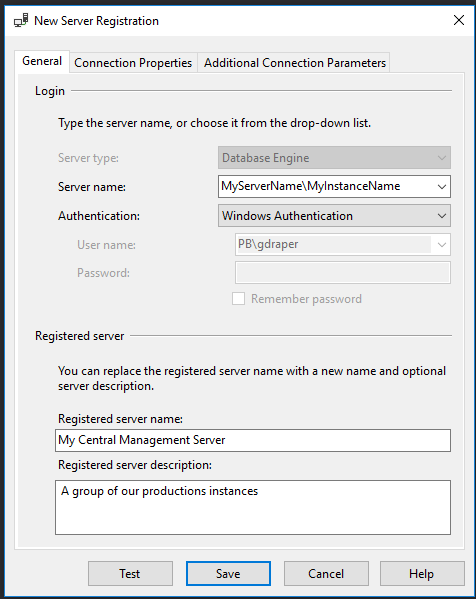Expand the Authentication dropdown
The width and height of the screenshot is (476, 599).
coord(334,215)
